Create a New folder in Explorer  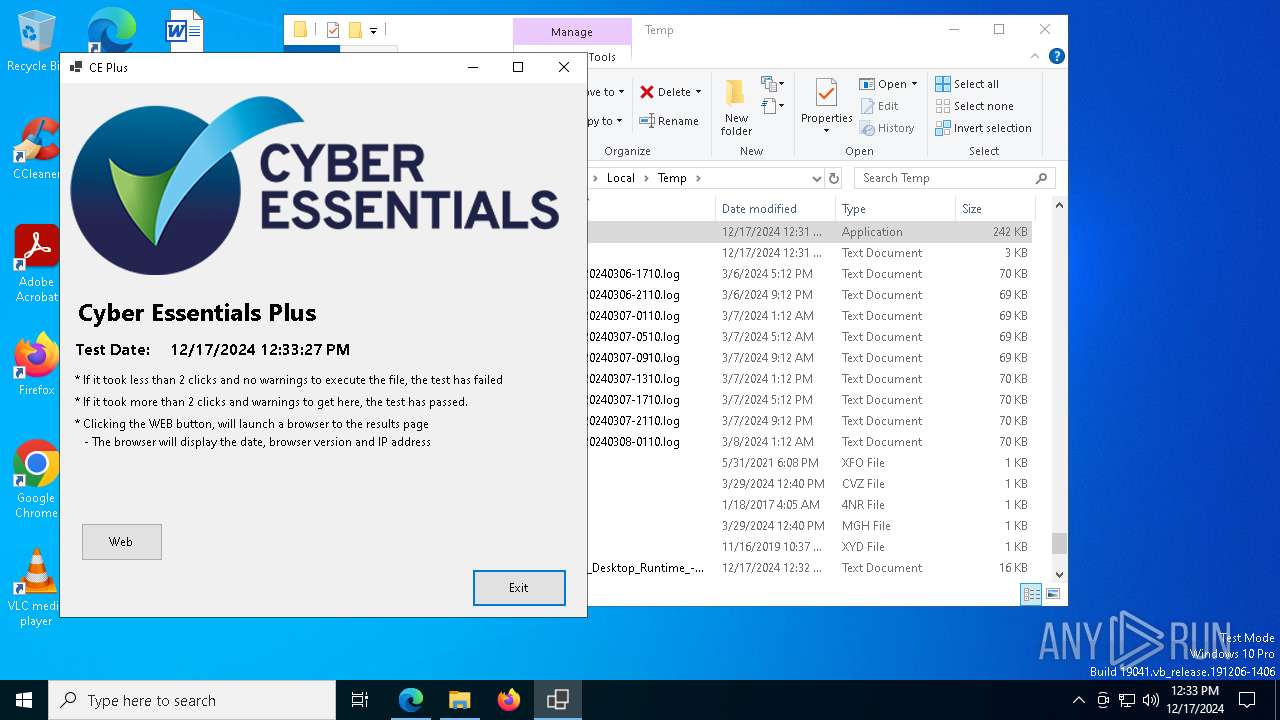[x=736, y=108]
